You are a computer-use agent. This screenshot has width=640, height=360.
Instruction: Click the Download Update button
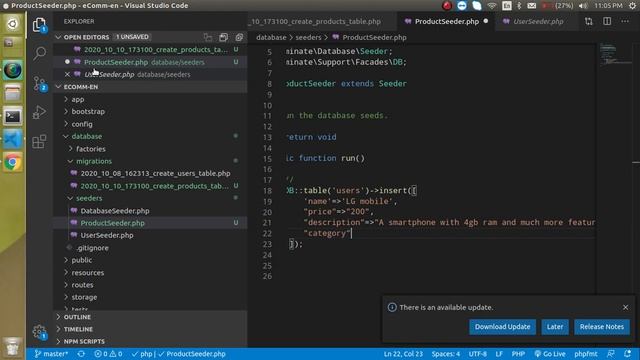pyautogui.click(x=502, y=327)
